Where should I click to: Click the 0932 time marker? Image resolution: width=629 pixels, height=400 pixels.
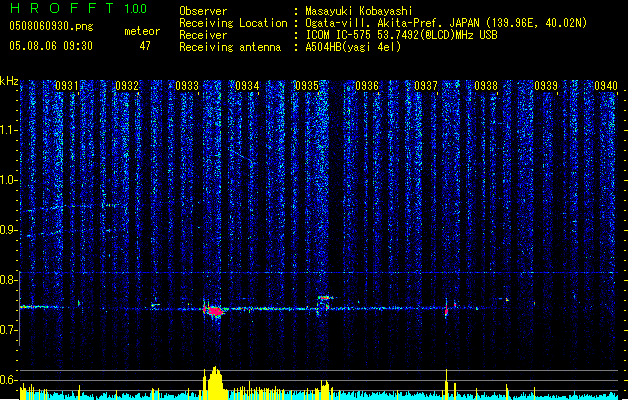127,86
